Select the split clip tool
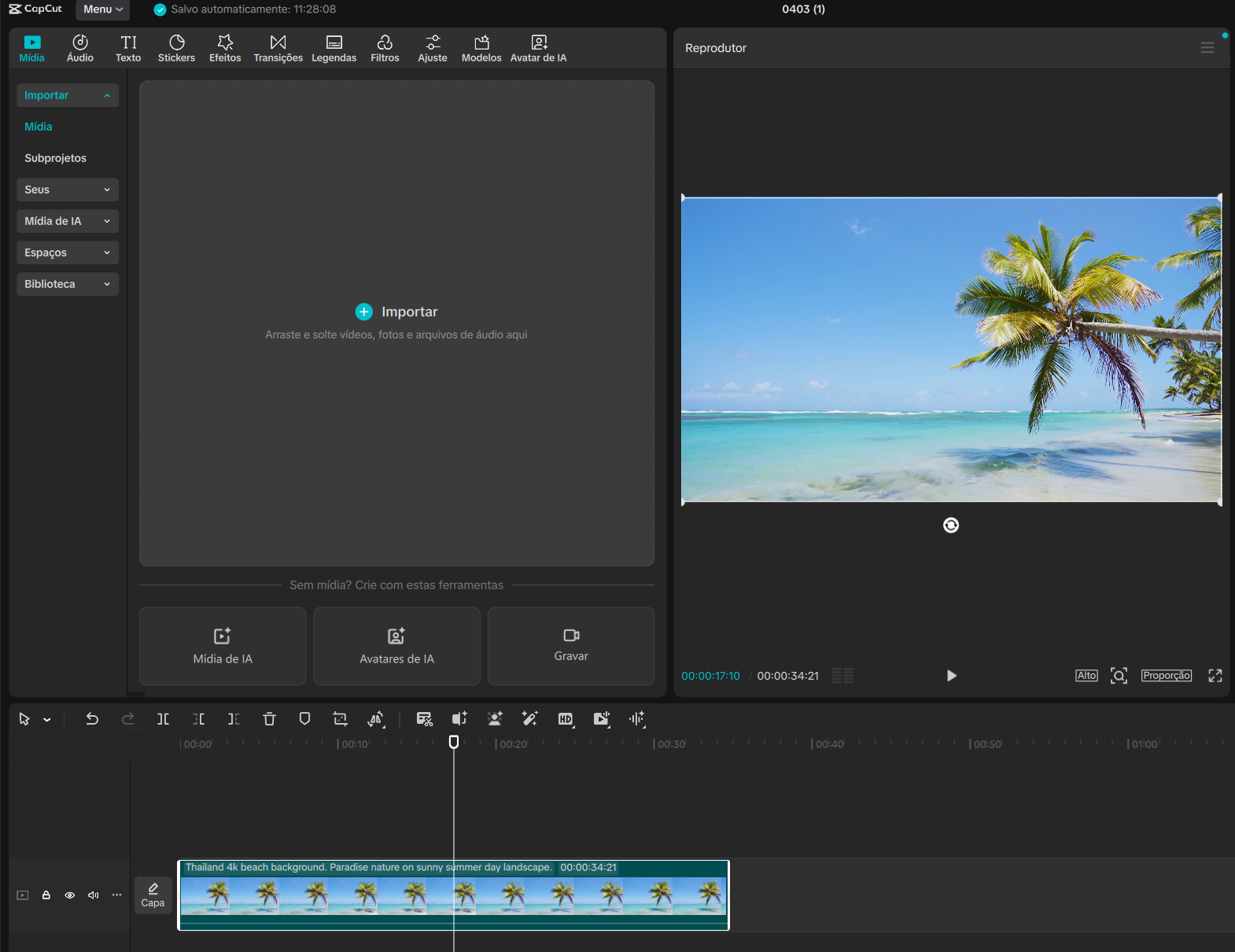The width and height of the screenshot is (1235, 952). pos(163,718)
